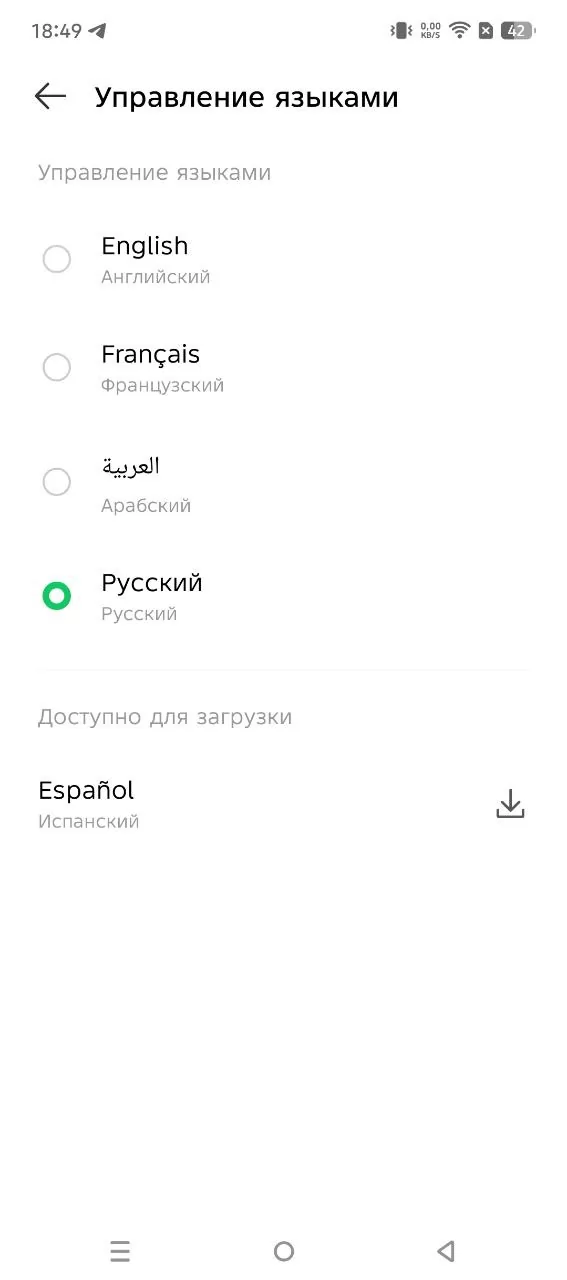Tap the network speed KB/S indicator

point(431,30)
